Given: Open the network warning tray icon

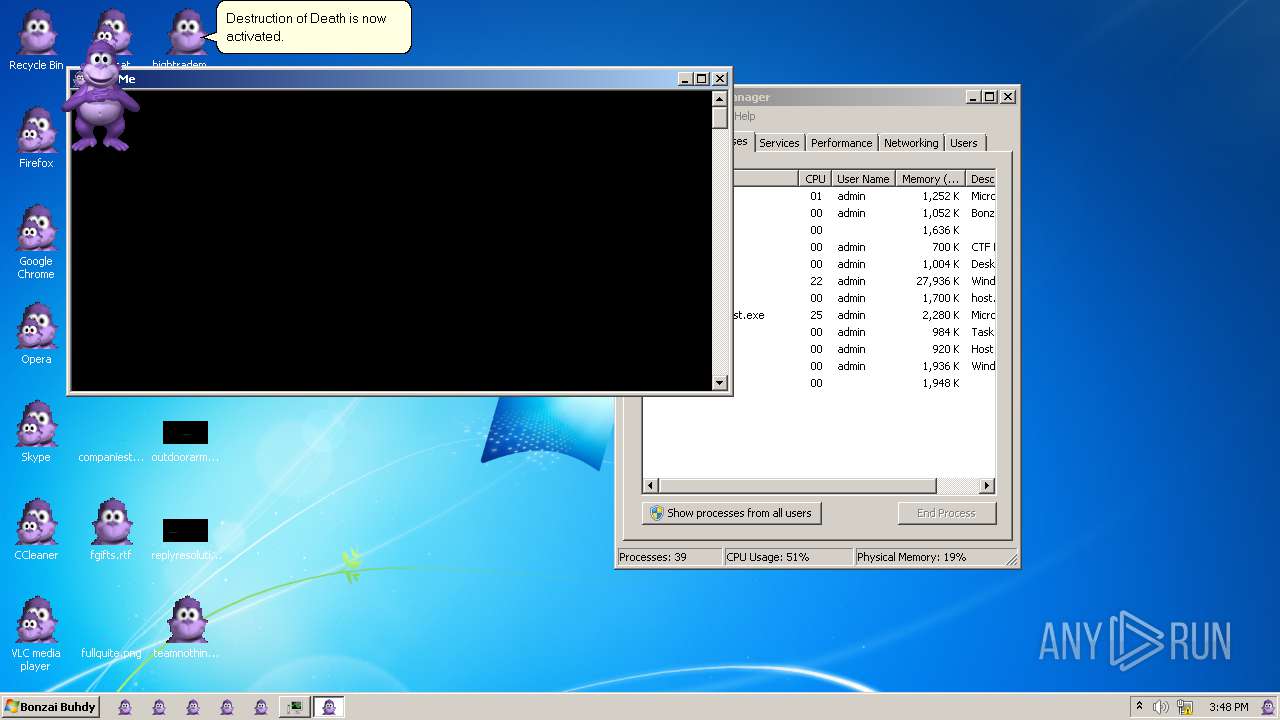Looking at the screenshot, I should [x=1185, y=707].
